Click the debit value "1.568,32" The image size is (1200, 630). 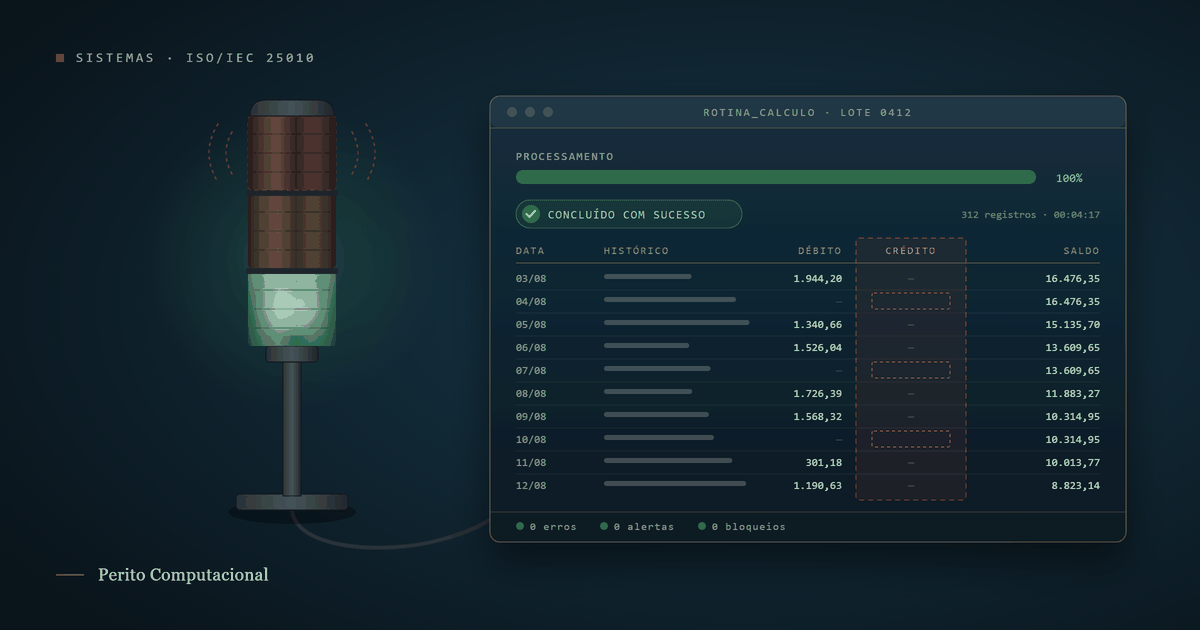(x=818, y=417)
